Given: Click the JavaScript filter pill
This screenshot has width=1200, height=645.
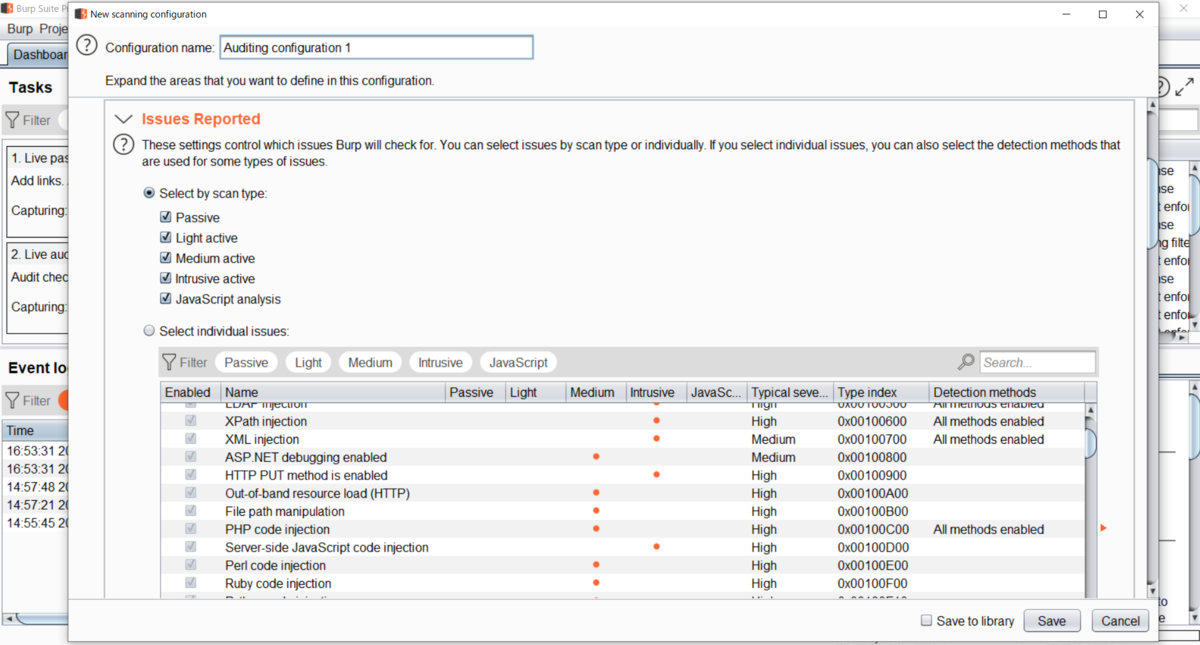Looking at the screenshot, I should (x=518, y=362).
